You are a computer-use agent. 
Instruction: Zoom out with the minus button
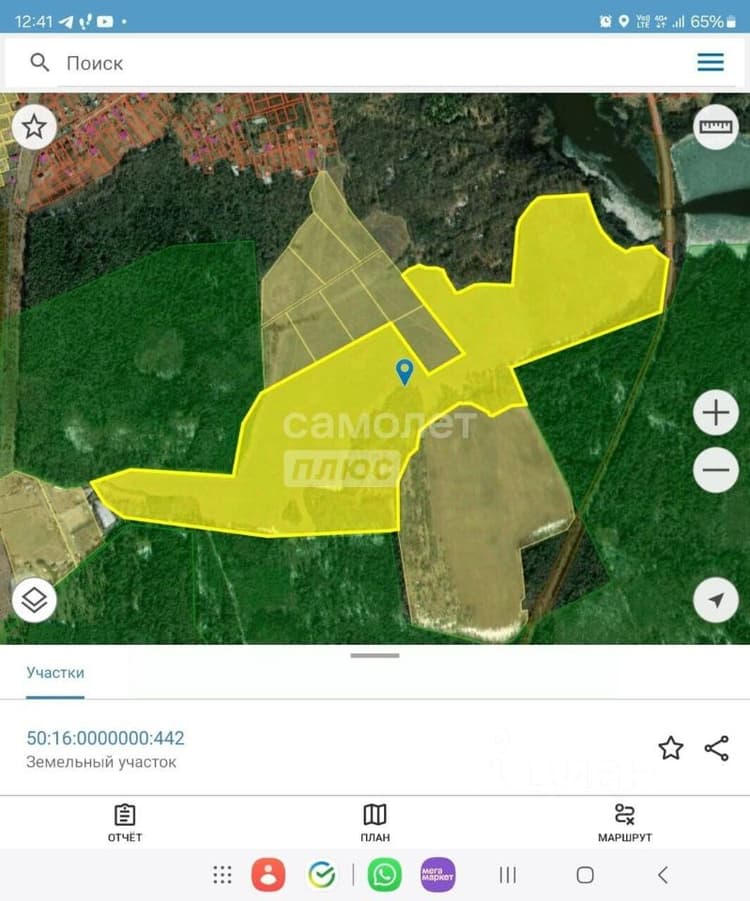tap(716, 470)
